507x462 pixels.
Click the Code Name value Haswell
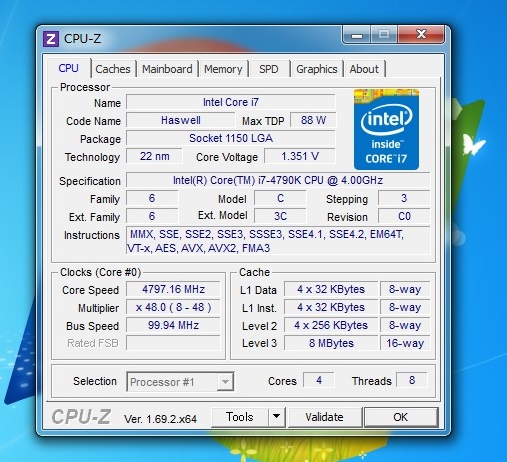(x=181, y=120)
